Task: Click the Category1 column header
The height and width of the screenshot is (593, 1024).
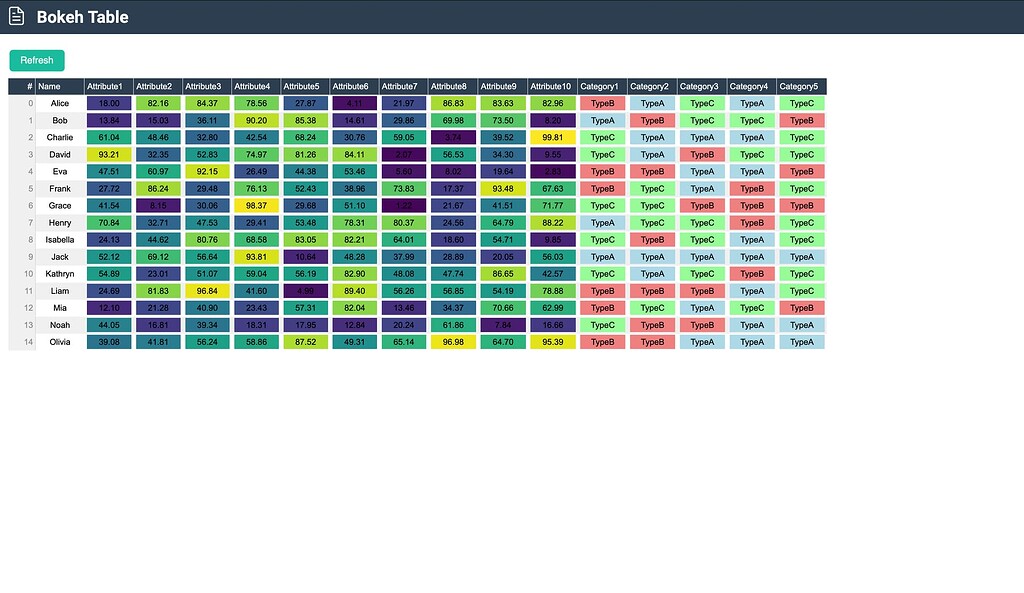Action: coord(600,86)
